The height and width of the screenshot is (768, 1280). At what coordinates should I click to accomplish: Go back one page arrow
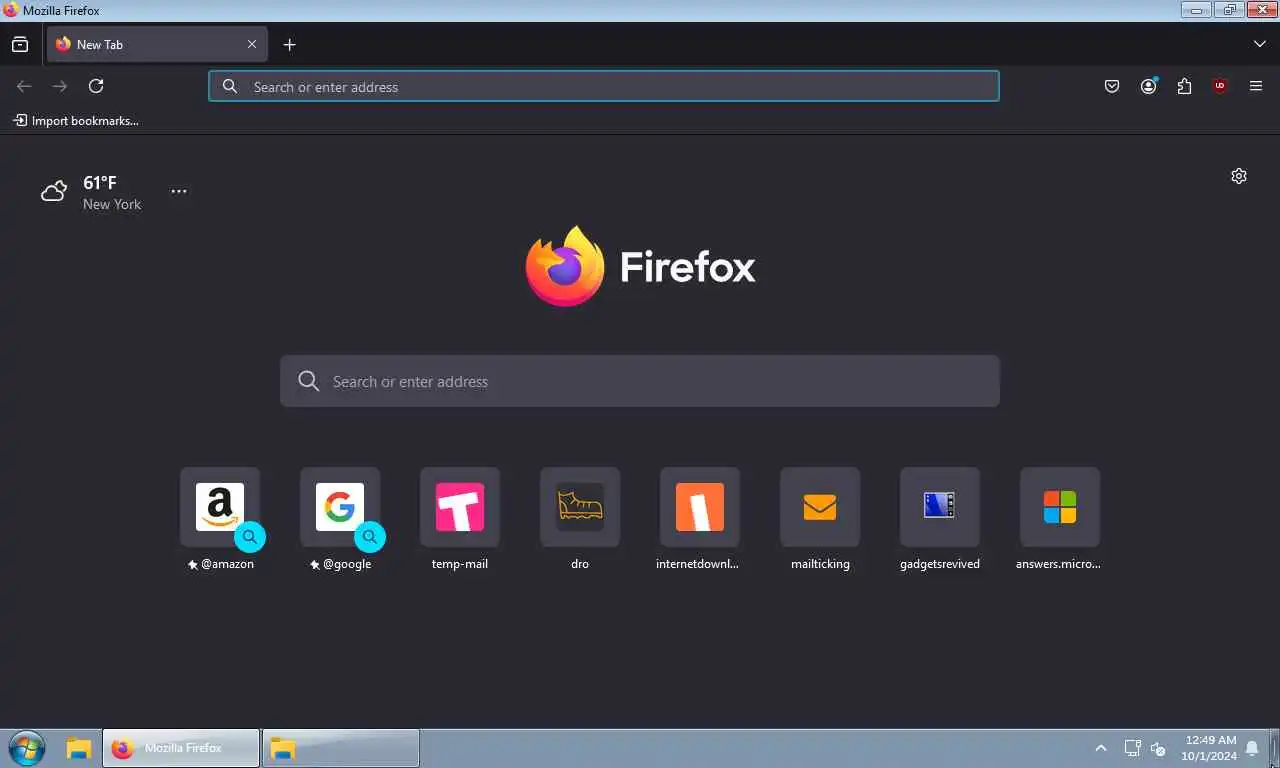tap(24, 86)
